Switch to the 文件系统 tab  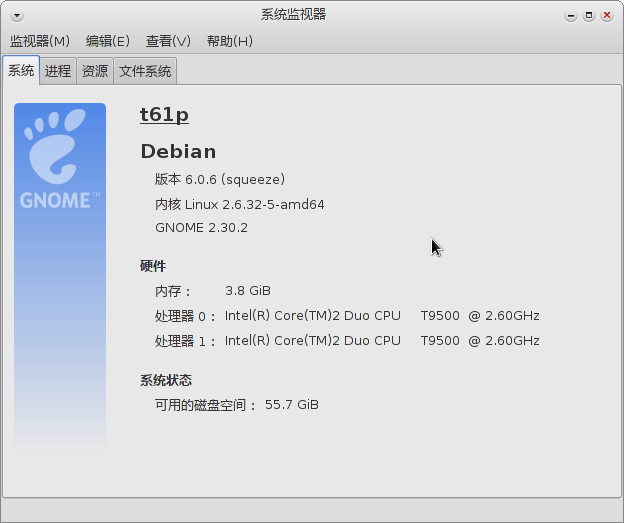tap(145, 71)
